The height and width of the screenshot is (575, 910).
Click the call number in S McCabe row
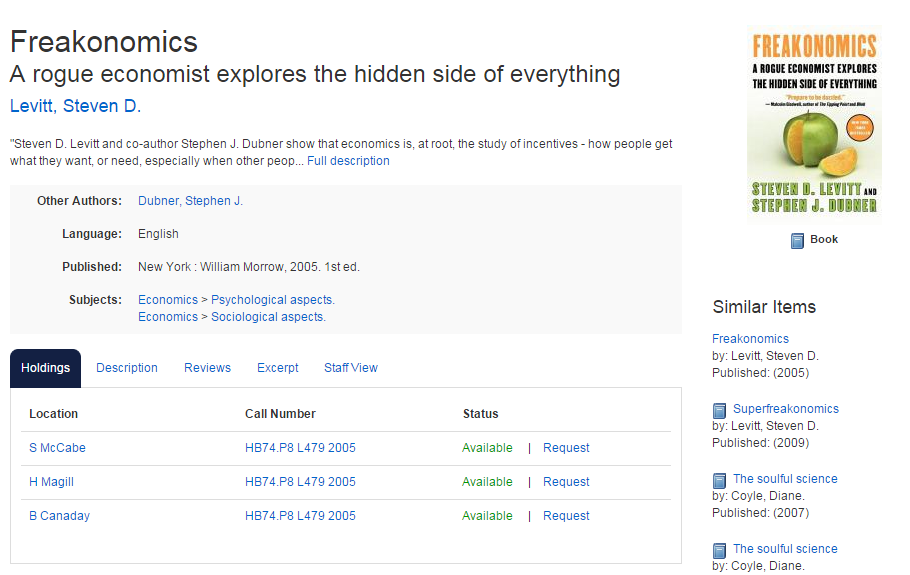300,448
